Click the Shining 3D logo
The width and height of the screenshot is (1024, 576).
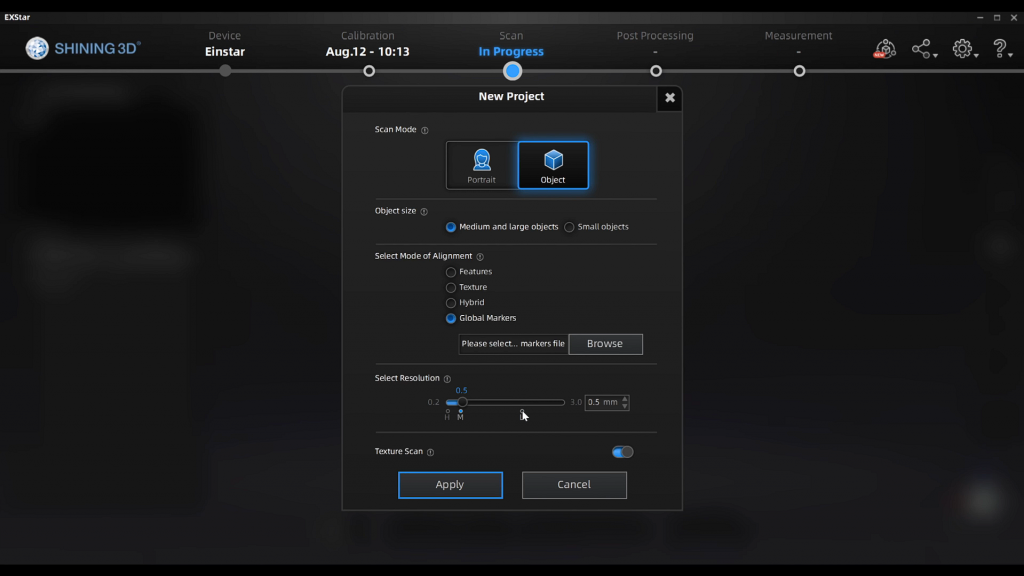pyautogui.click(x=84, y=48)
